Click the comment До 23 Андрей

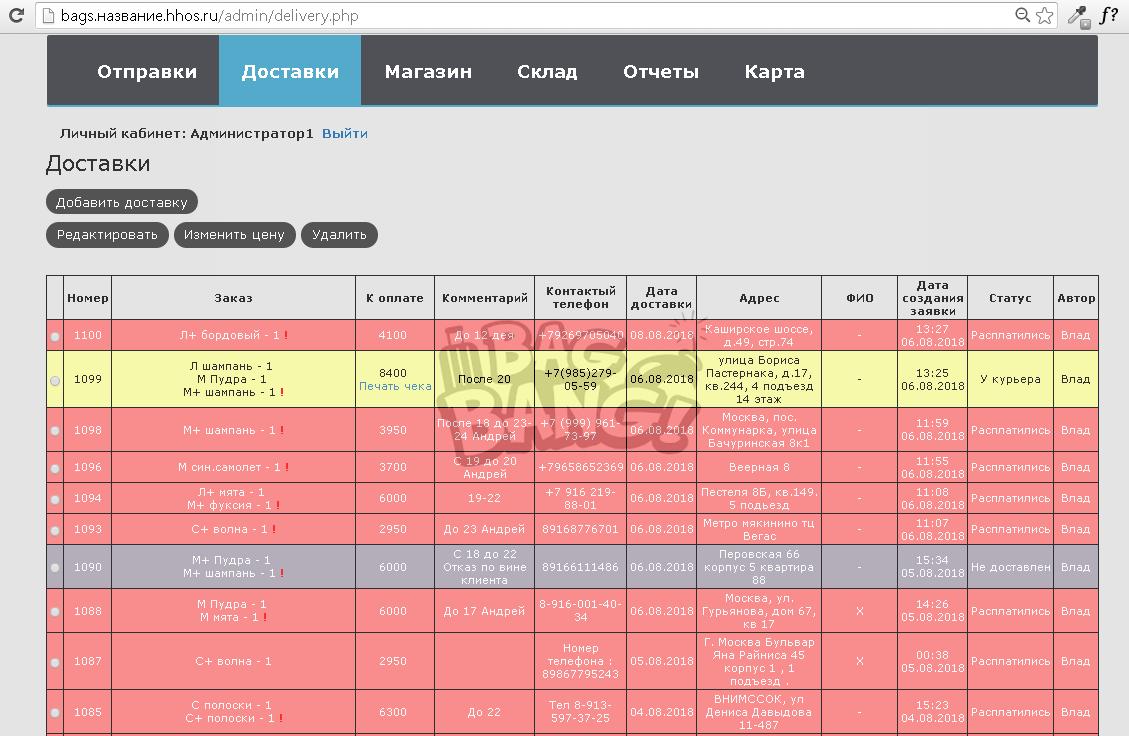485,529
